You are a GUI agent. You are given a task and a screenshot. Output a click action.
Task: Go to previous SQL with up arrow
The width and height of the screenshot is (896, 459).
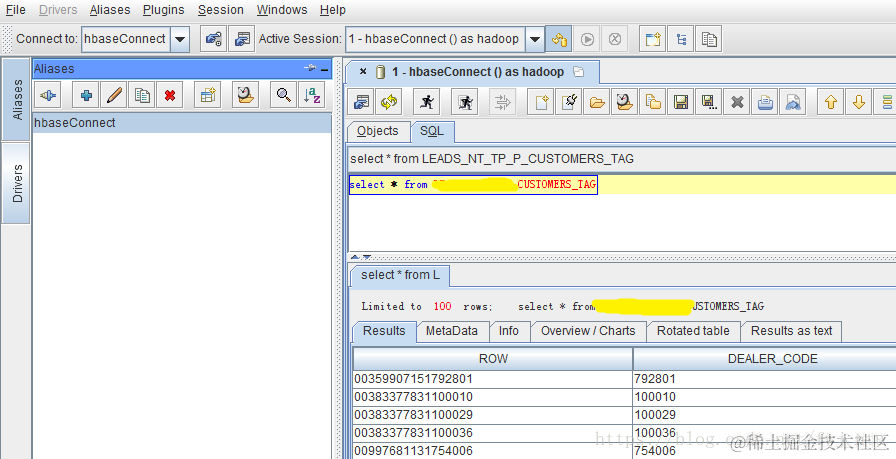tap(831, 102)
